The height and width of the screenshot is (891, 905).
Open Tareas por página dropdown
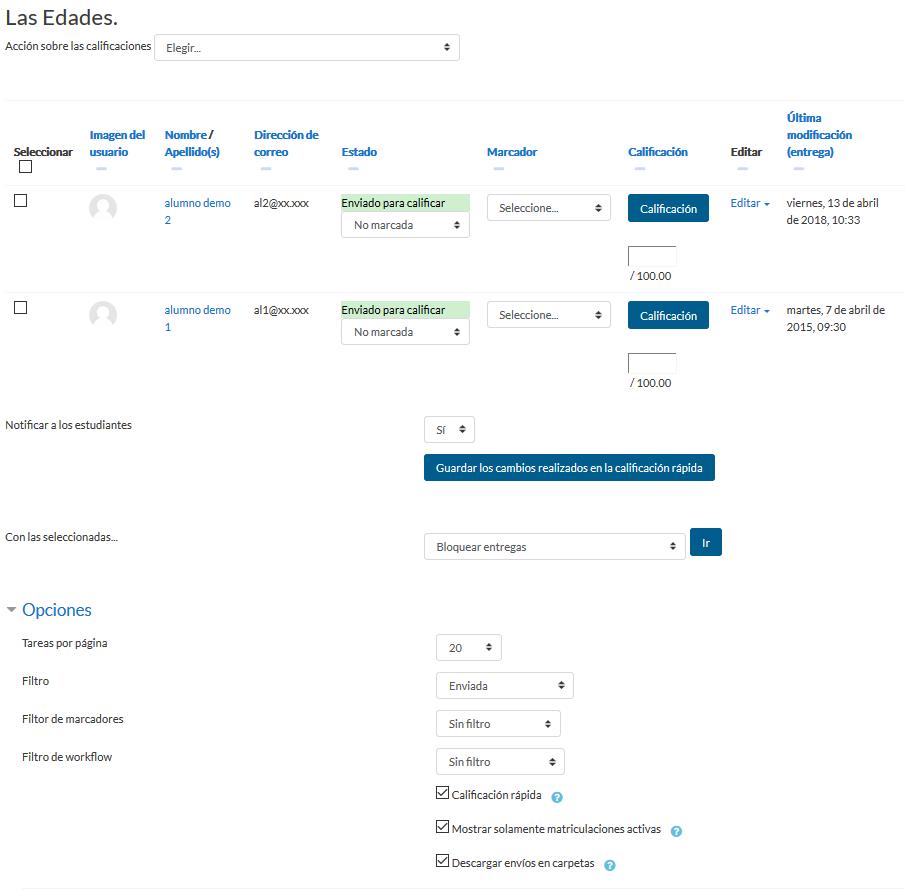pos(469,647)
